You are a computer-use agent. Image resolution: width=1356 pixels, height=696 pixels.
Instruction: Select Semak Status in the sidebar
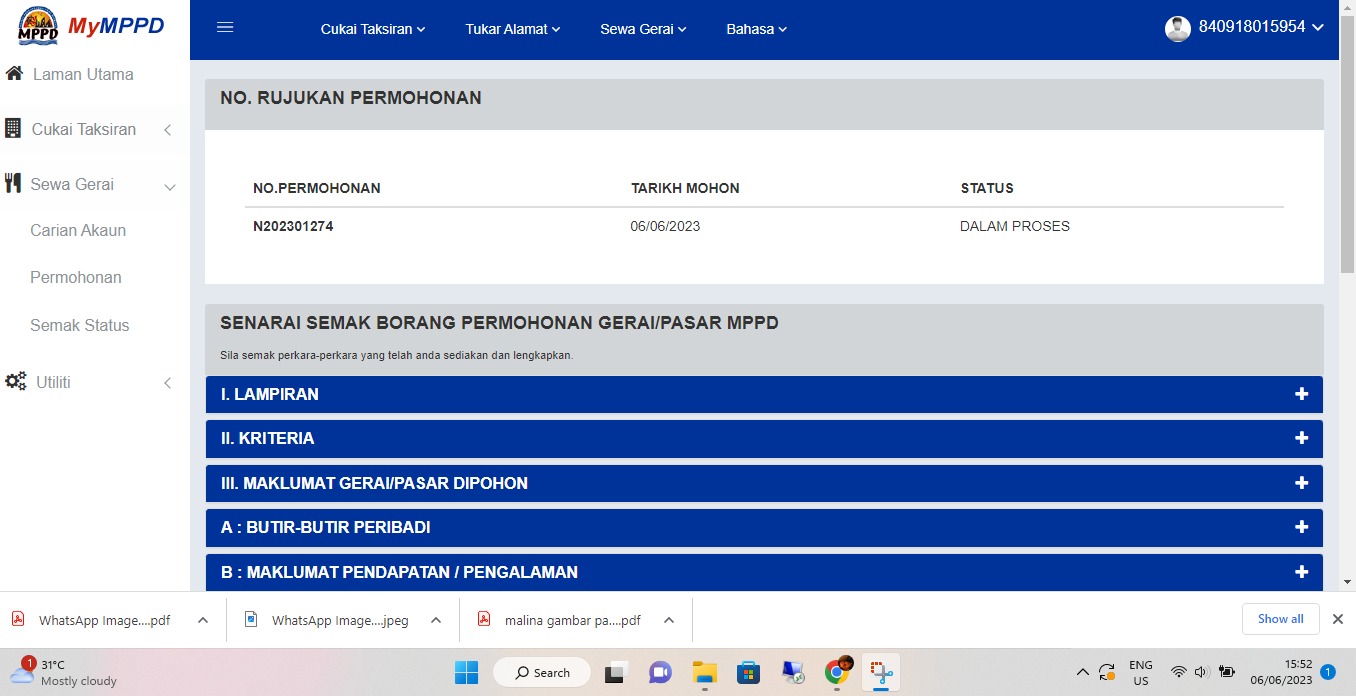(x=79, y=325)
